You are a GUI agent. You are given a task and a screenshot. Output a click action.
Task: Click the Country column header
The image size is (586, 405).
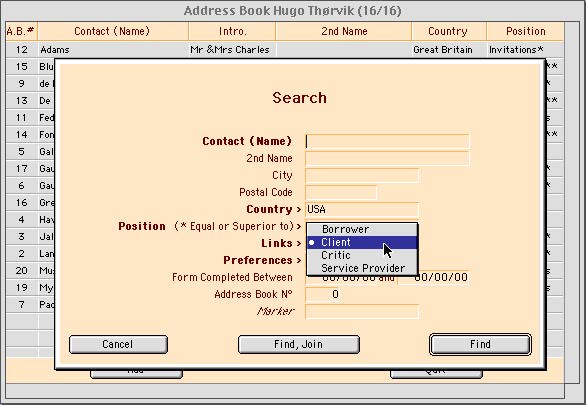448,31
